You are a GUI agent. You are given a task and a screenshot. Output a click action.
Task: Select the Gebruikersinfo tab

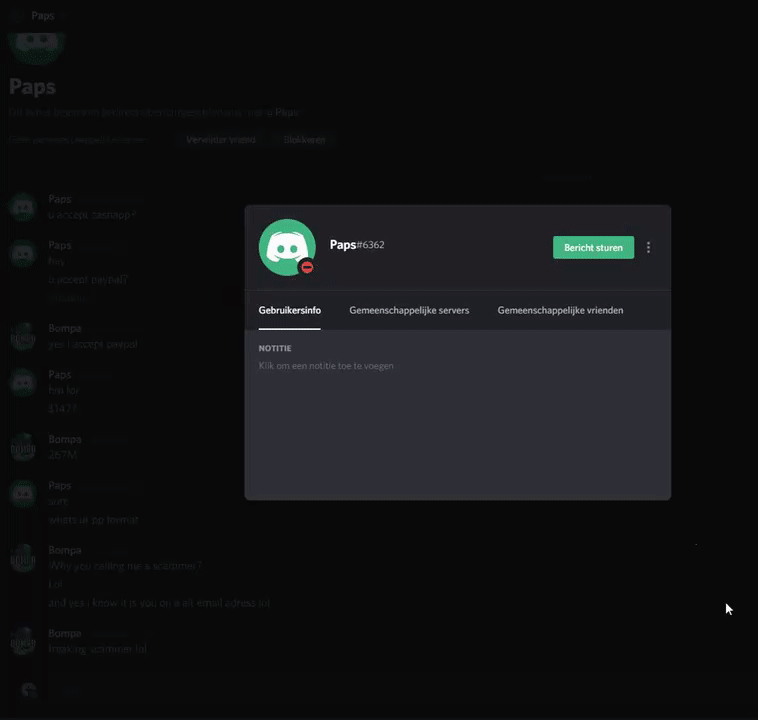290,310
